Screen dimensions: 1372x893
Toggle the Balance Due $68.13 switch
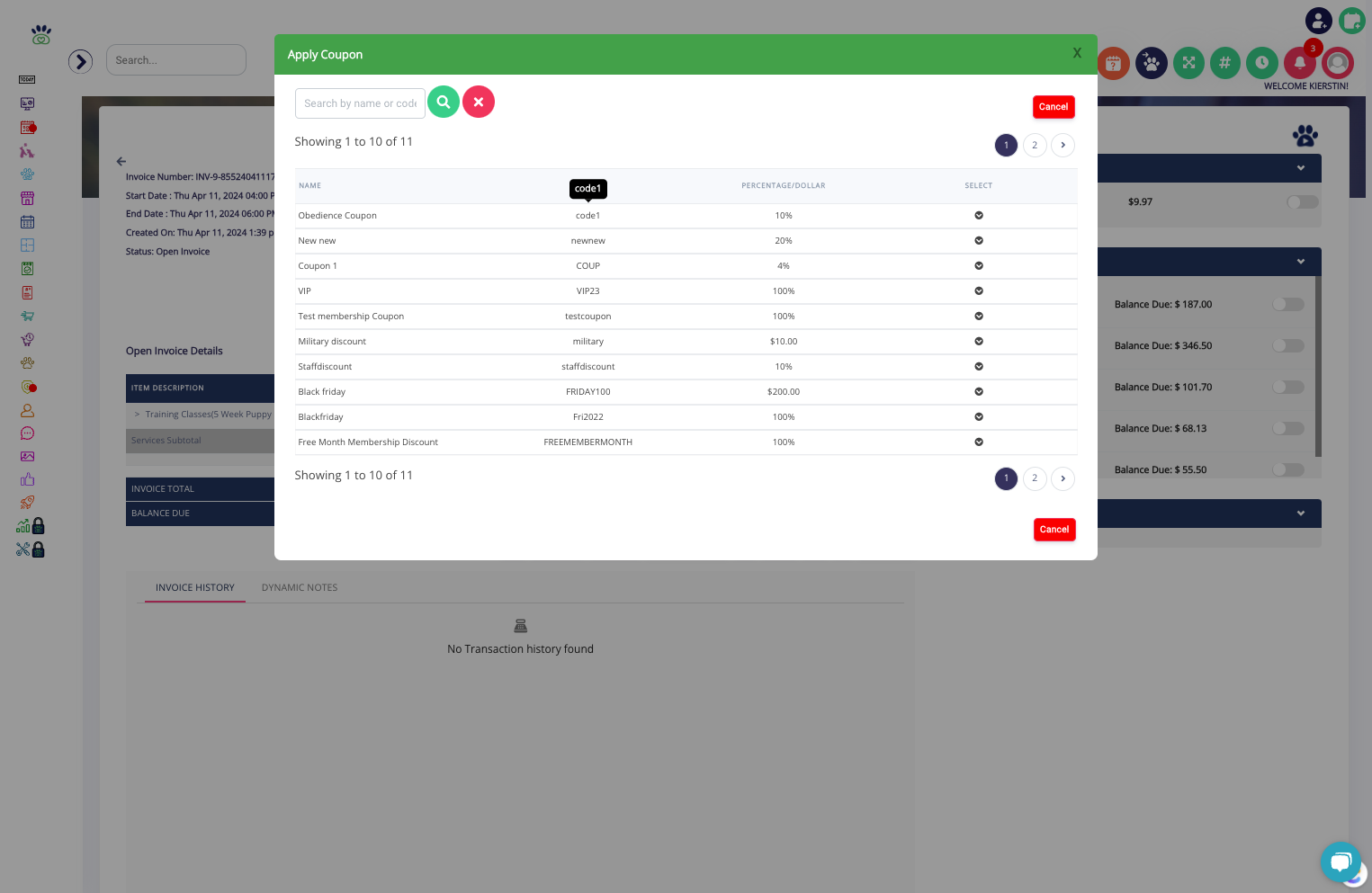coord(1288,429)
